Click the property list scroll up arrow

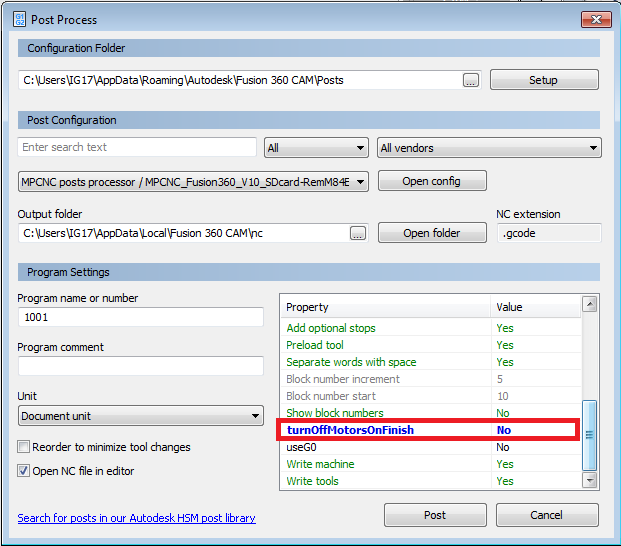pyautogui.click(x=589, y=306)
